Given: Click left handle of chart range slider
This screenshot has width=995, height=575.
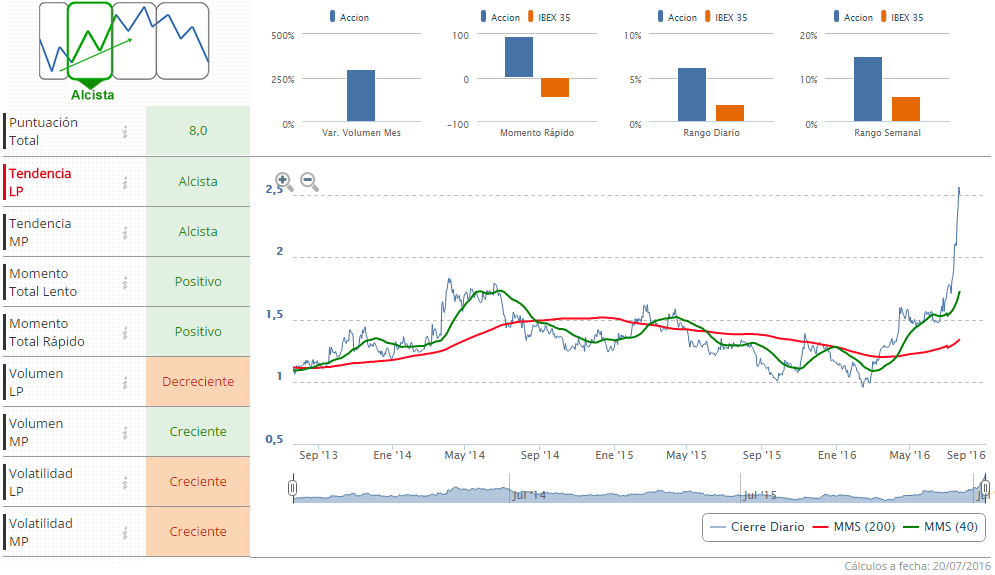Looking at the screenshot, I should click(292, 488).
